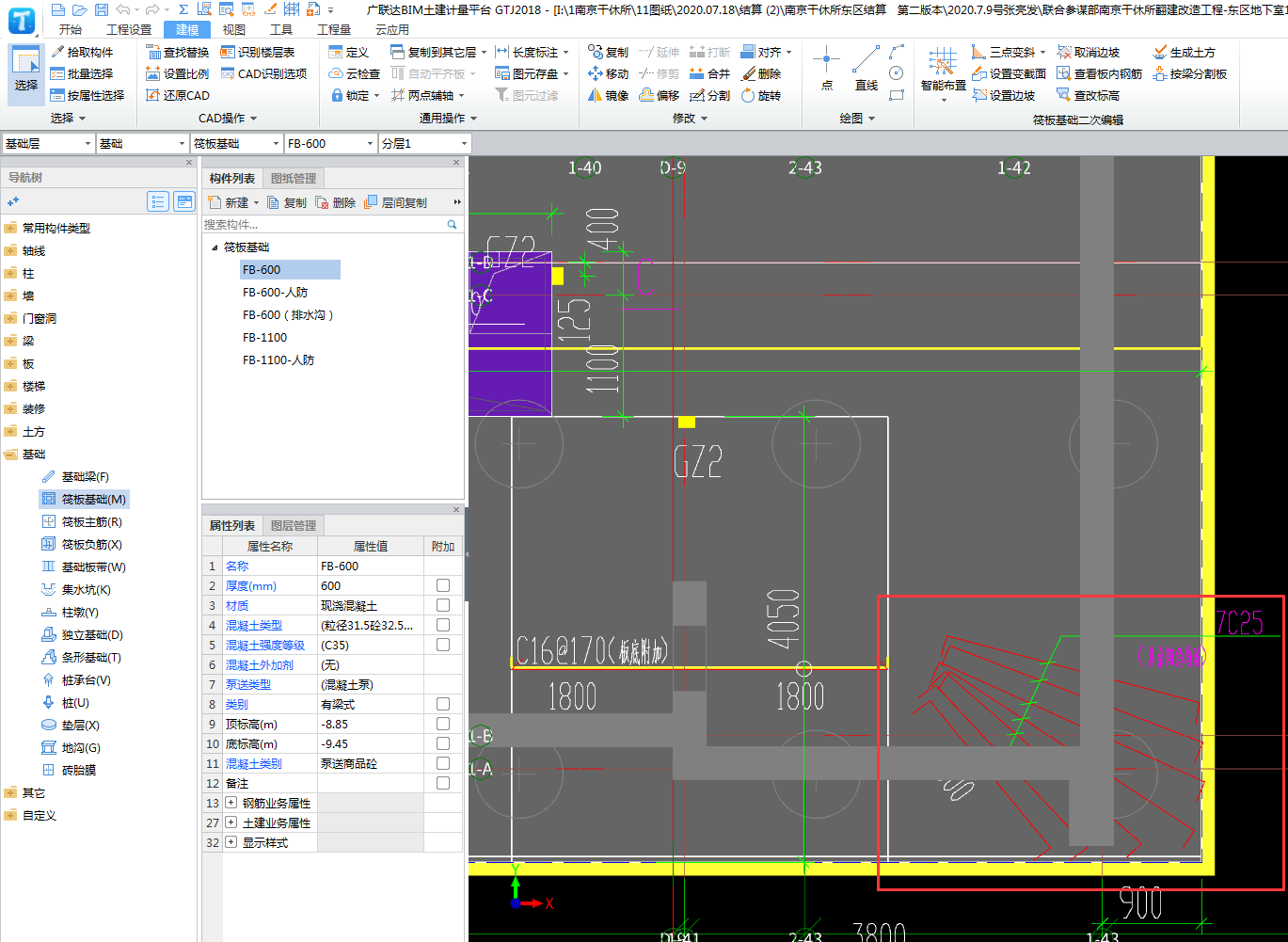This screenshot has width=1288, height=942.
Task: Switch to the 开始 ribbon tab
Action: (x=71, y=30)
